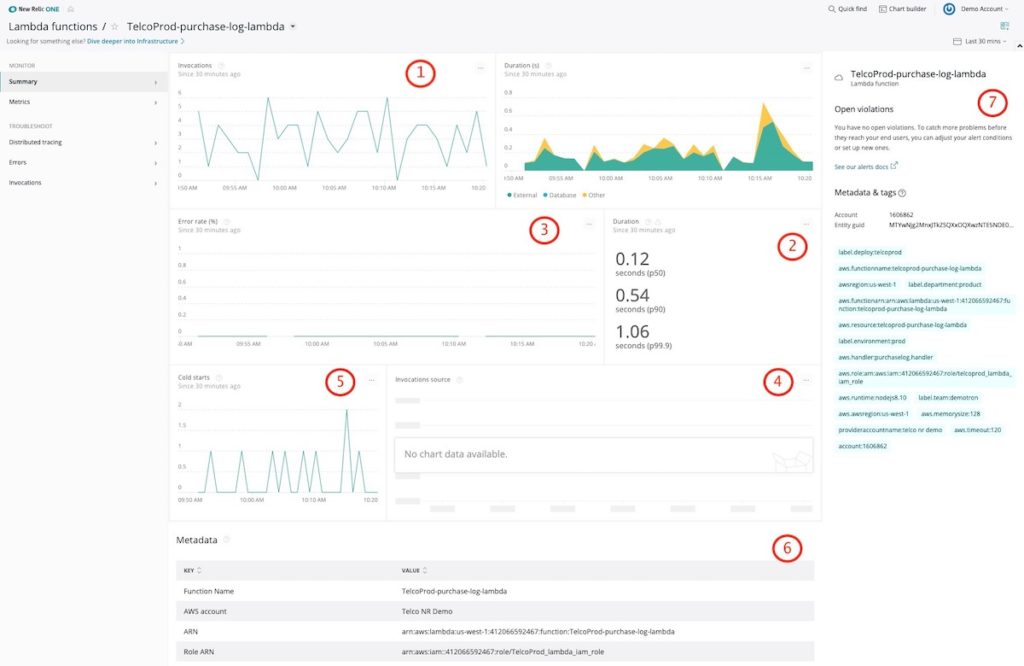Sort the Metadata table by KEY column
This screenshot has height=666, width=1024.
pyautogui.click(x=192, y=571)
